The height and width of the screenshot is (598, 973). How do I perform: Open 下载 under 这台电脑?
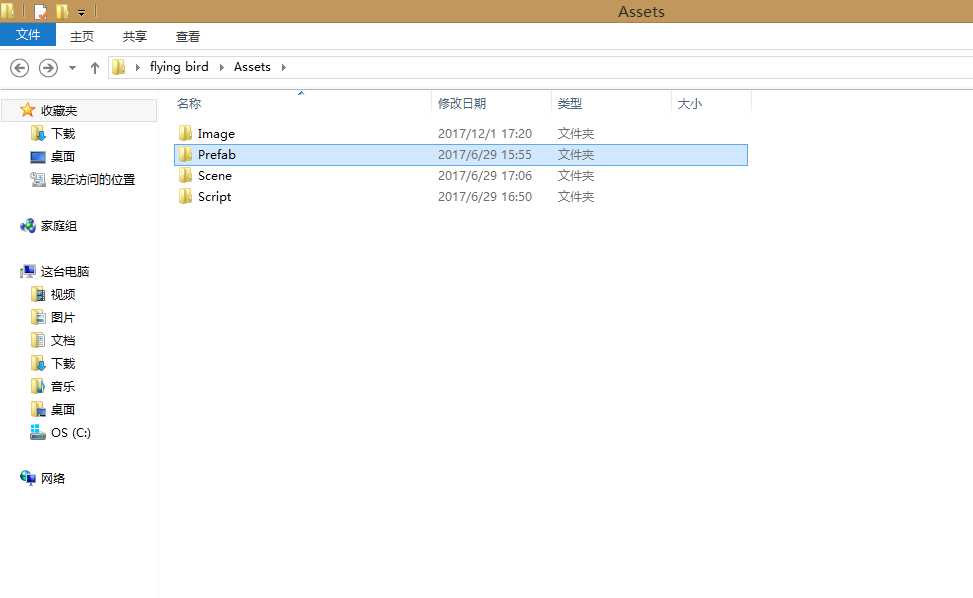tap(63, 363)
